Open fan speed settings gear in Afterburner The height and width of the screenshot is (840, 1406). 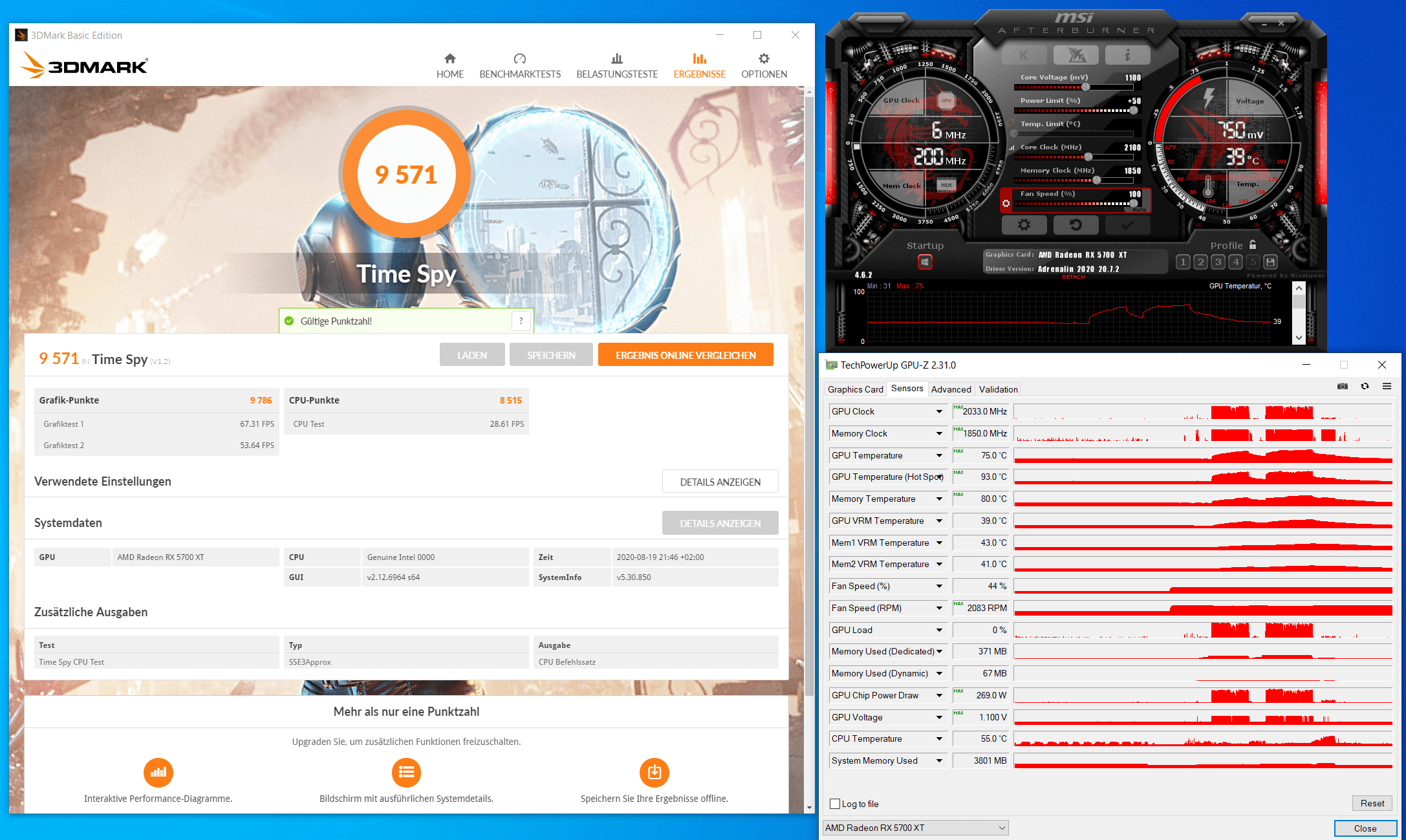click(x=1006, y=203)
